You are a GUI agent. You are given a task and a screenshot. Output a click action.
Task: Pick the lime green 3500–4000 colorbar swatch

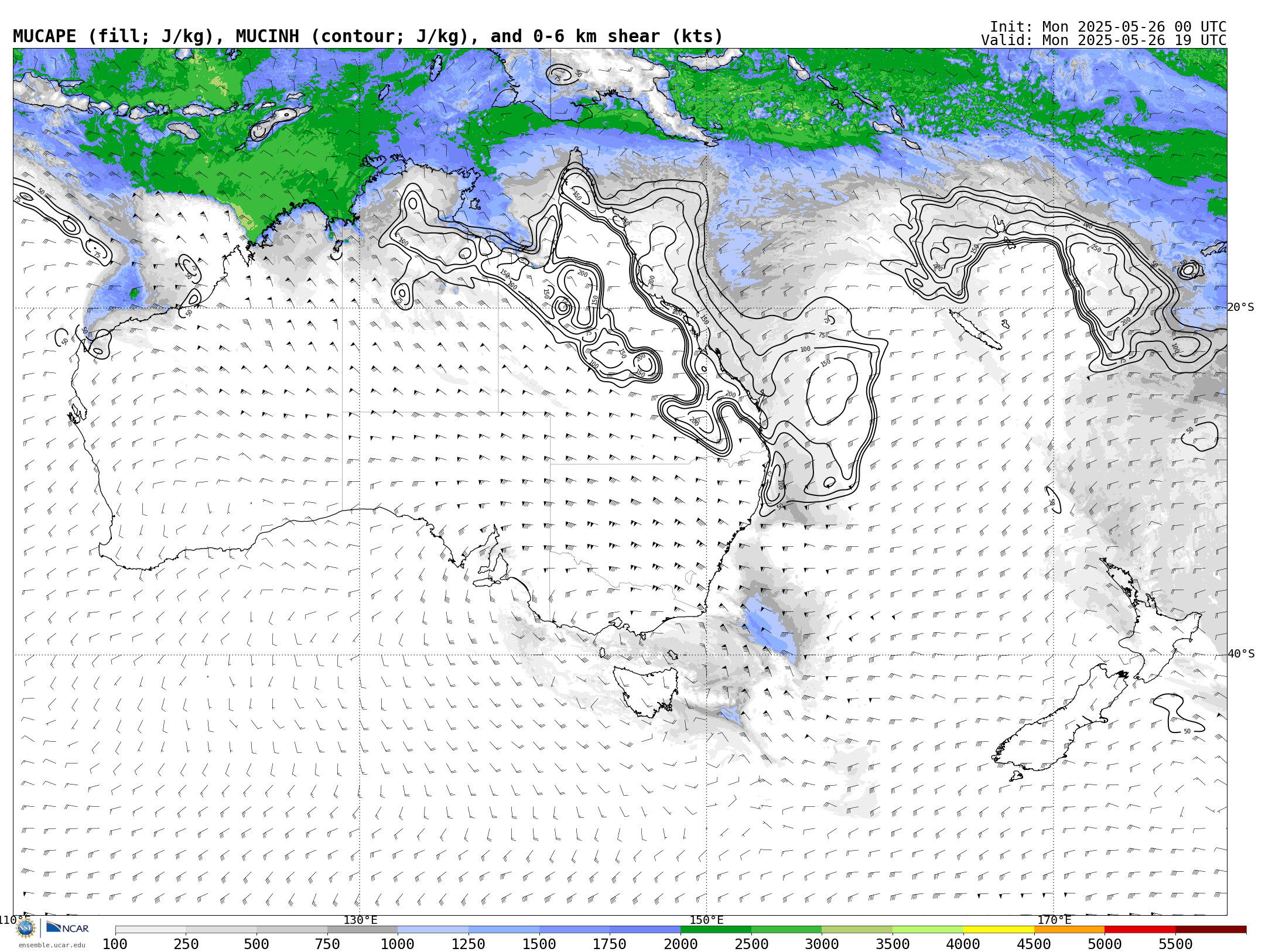click(928, 930)
